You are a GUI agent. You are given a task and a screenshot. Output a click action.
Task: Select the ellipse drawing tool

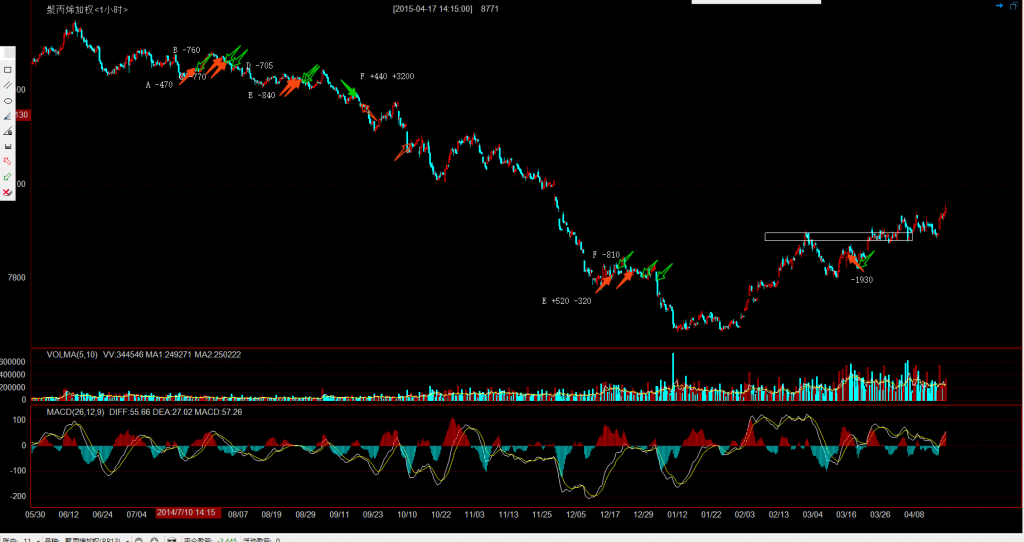pos(8,100)
